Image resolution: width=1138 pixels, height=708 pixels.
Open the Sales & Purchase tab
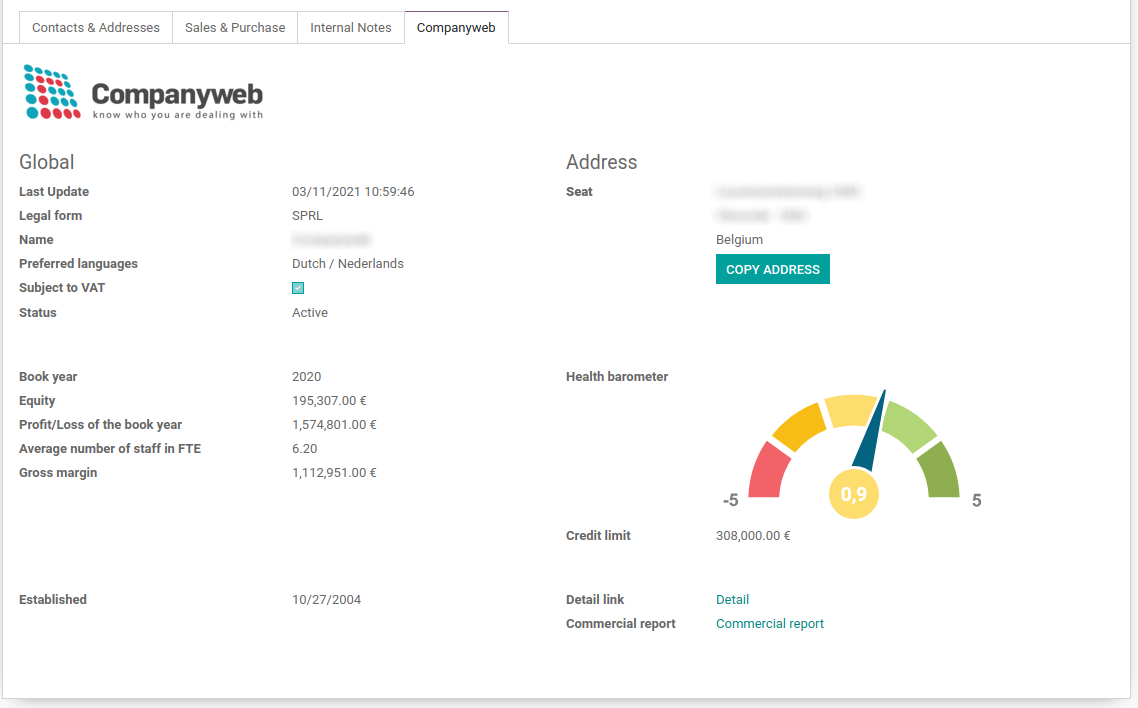(234, 27)
